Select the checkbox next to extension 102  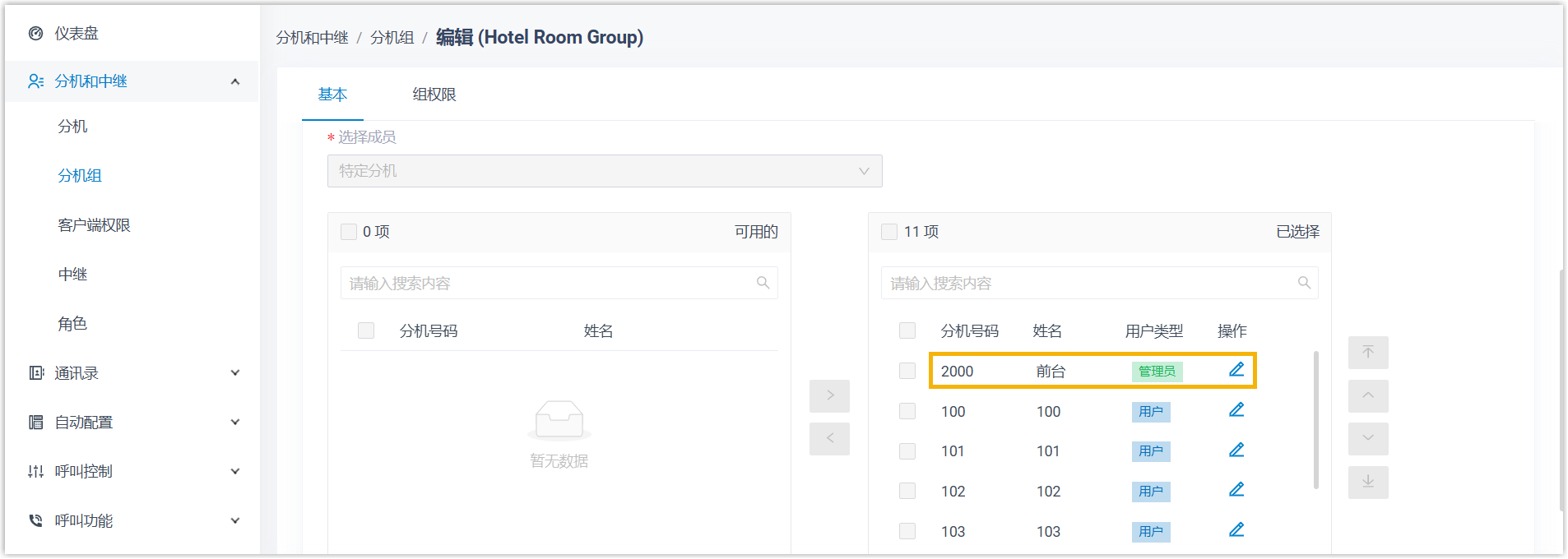[907, 491]
